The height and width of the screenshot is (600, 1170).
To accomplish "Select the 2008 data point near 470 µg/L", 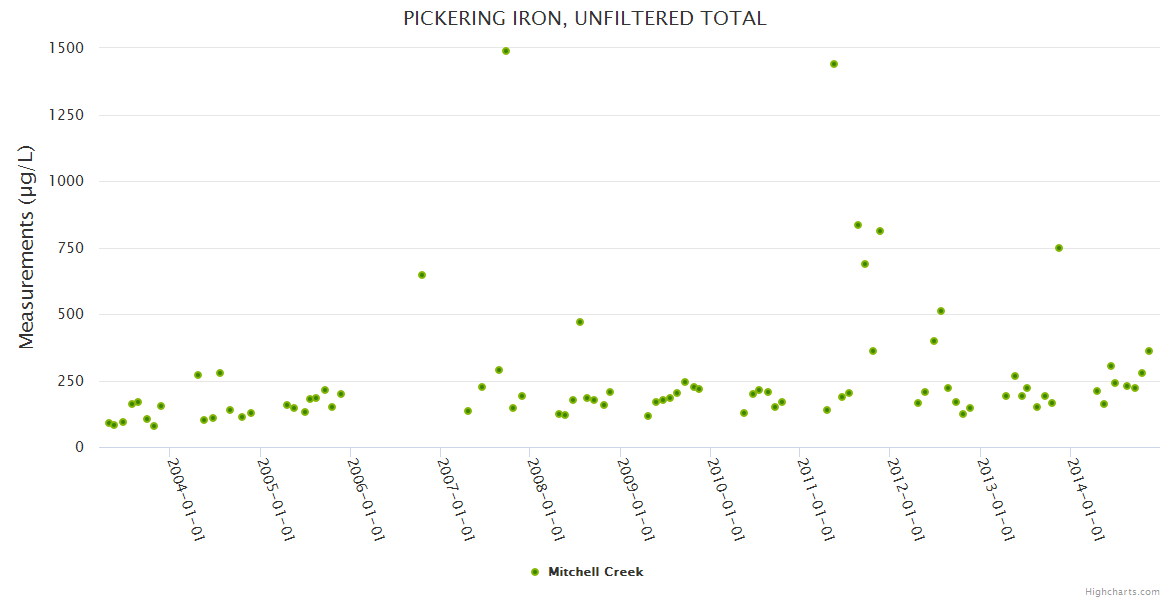I will (x=580, y=322).
